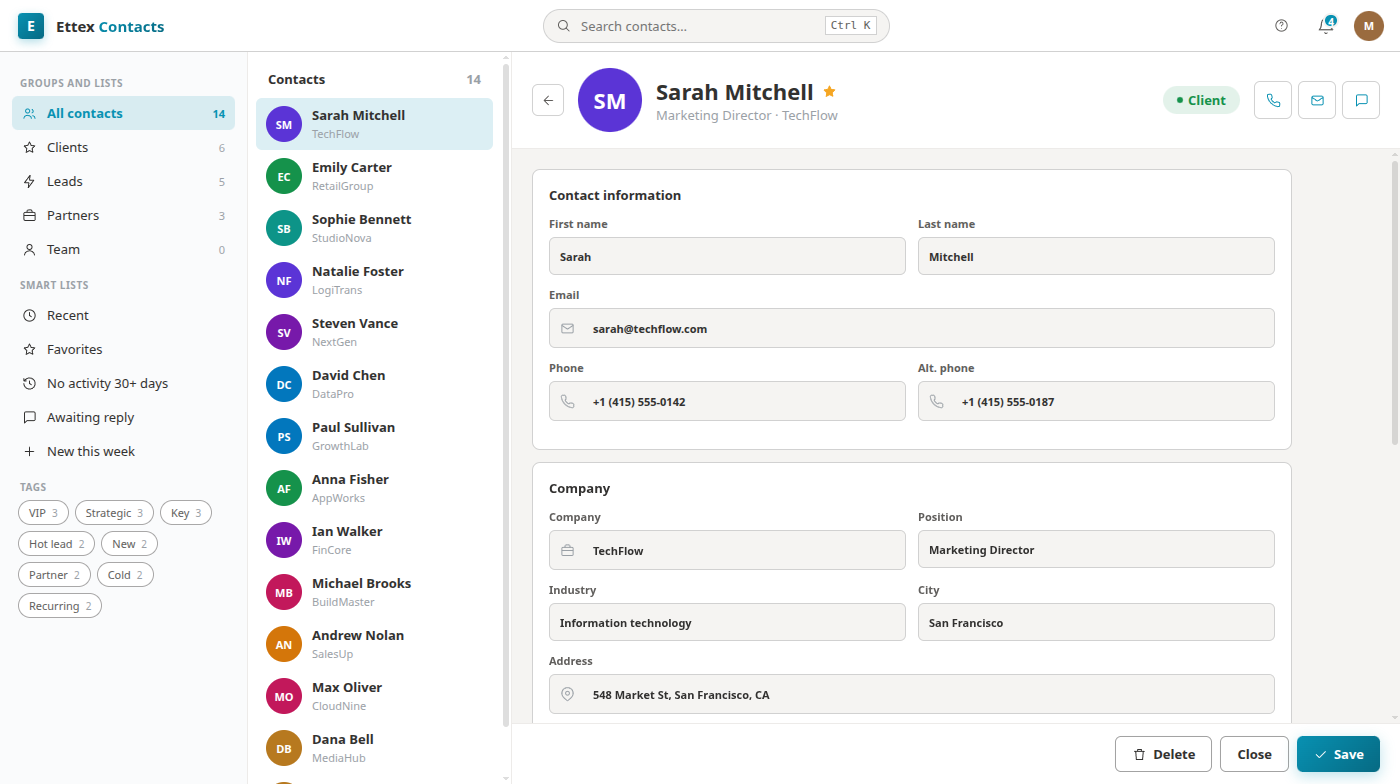
Task: Open chat using the message icon button
Action: tap(1361, 100)
